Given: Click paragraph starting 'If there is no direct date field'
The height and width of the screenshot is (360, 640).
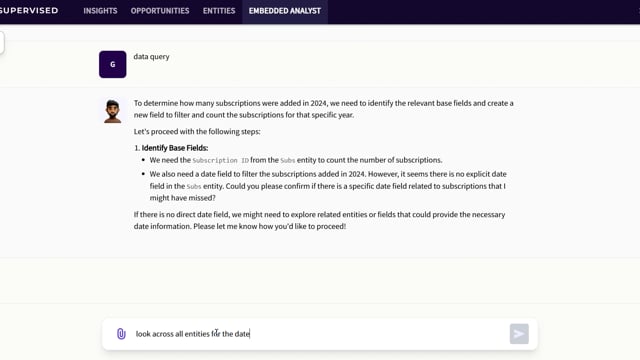Looking at the screenshot, I should point(320,220).
